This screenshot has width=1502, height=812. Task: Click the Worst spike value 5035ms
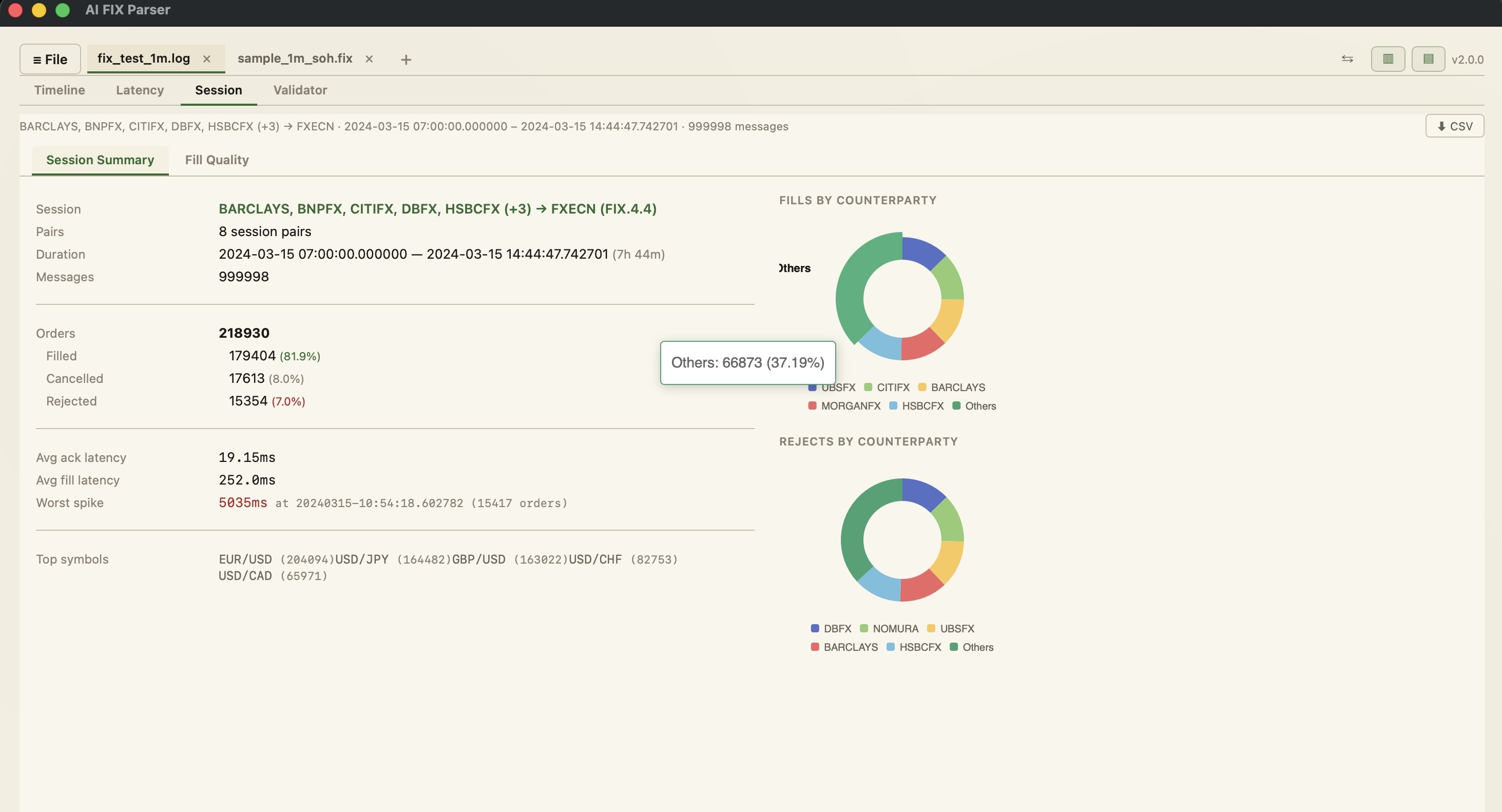click(x=243, y=502)
